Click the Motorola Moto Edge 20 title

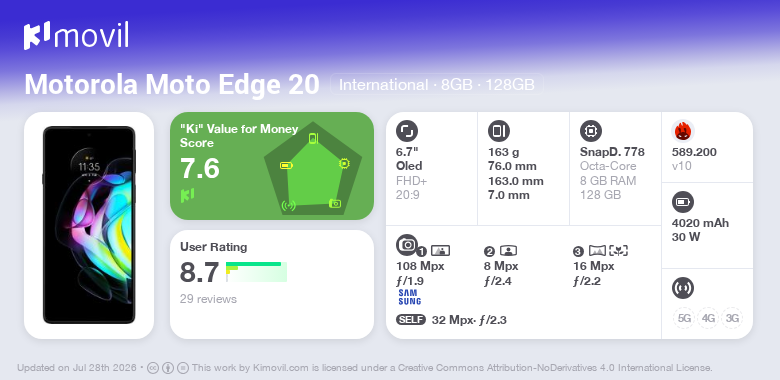(172, 85)
